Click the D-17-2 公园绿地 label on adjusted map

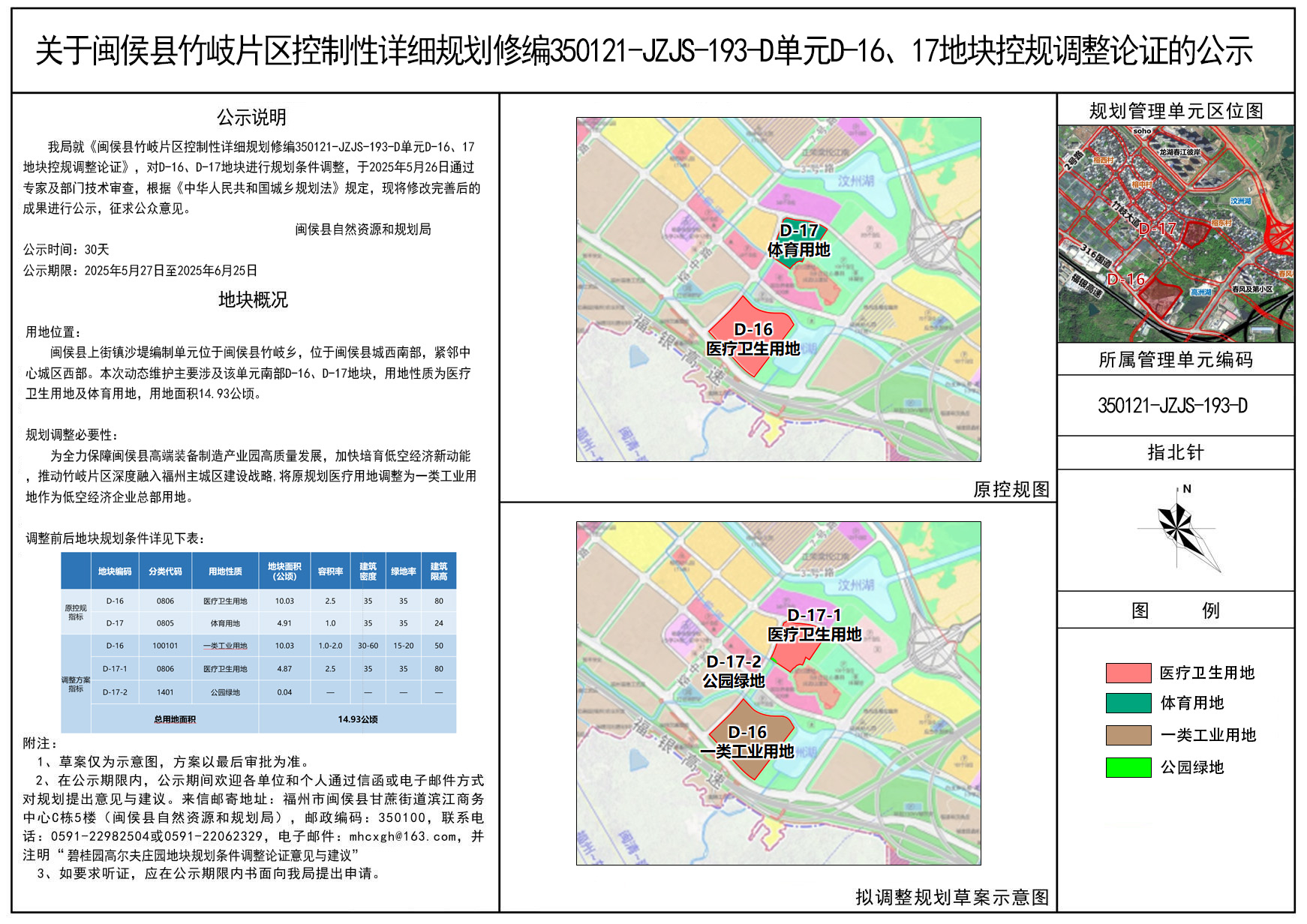(734, 671)
